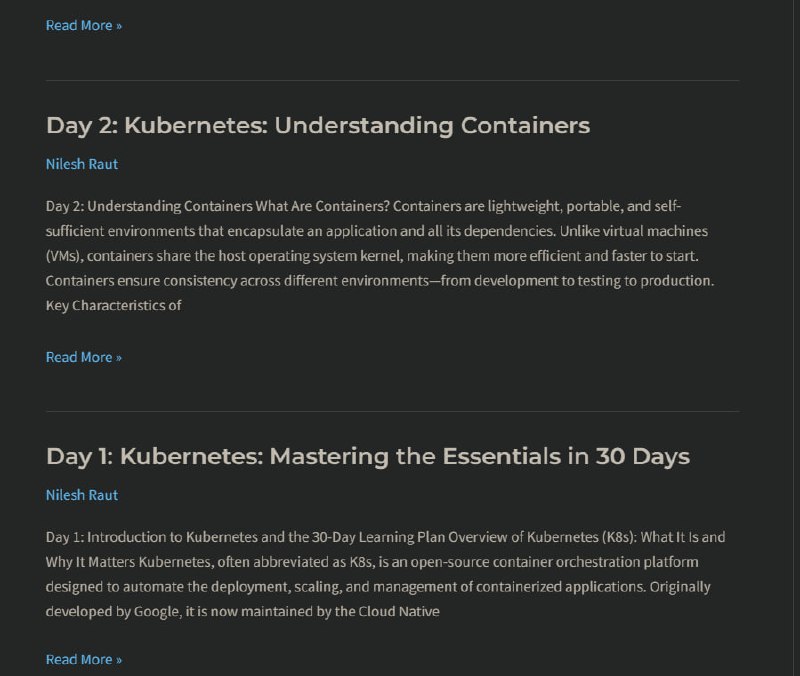
Task: Open the 'Day 2: Kubernetes: Understanding Containers' post title
Action: (318, 126)
